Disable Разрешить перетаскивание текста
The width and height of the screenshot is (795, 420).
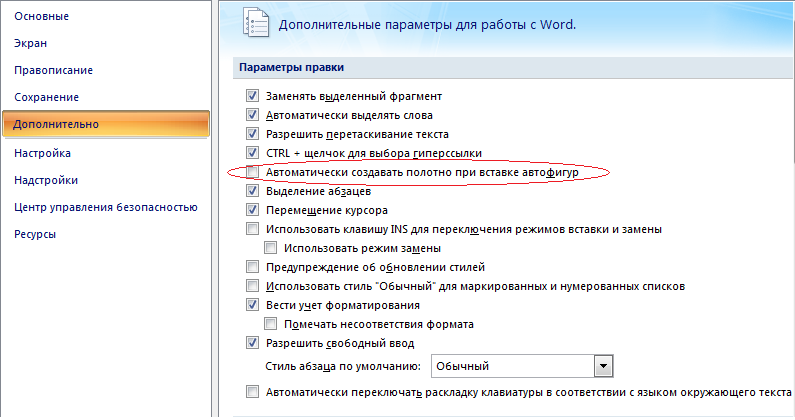(252, 133)
